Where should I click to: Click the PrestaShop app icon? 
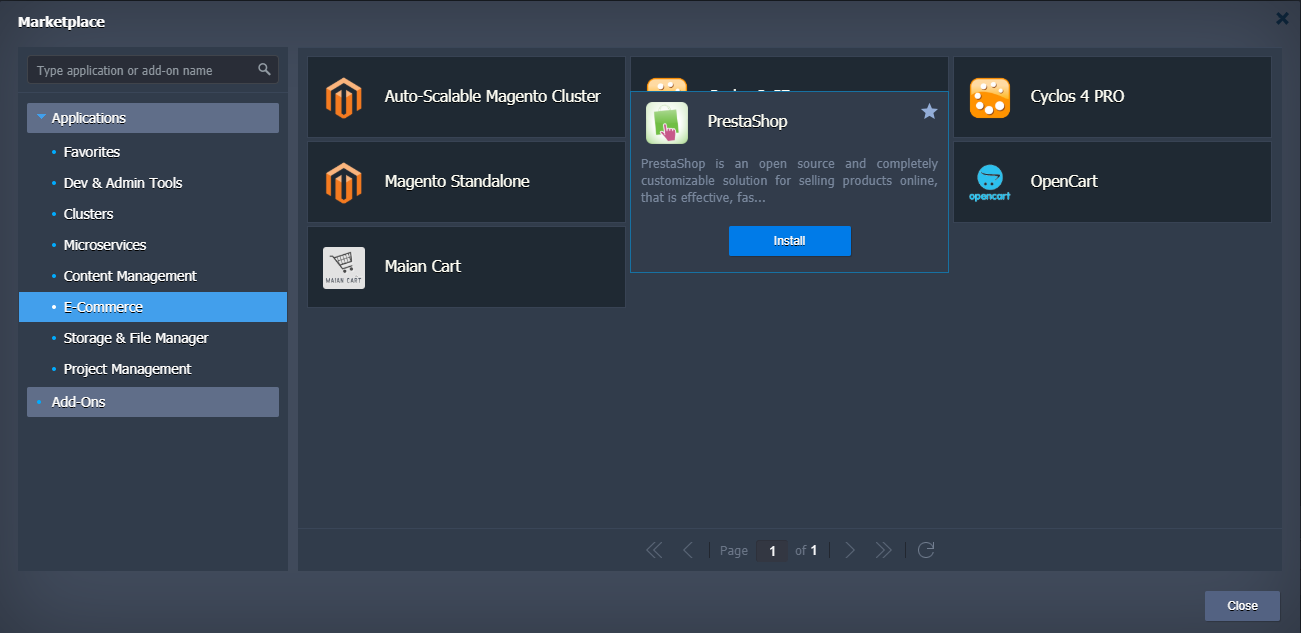coord(666,122)
